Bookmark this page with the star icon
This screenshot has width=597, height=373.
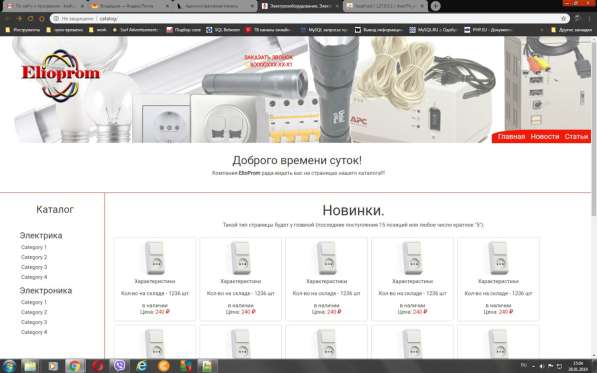pyautogui.click(x=563, y=18)
